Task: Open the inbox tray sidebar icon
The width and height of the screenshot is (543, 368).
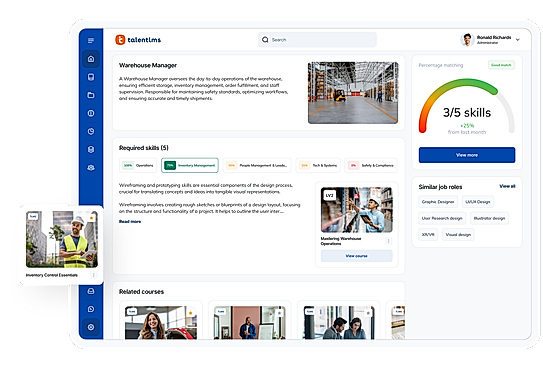Action: [91, 291]
